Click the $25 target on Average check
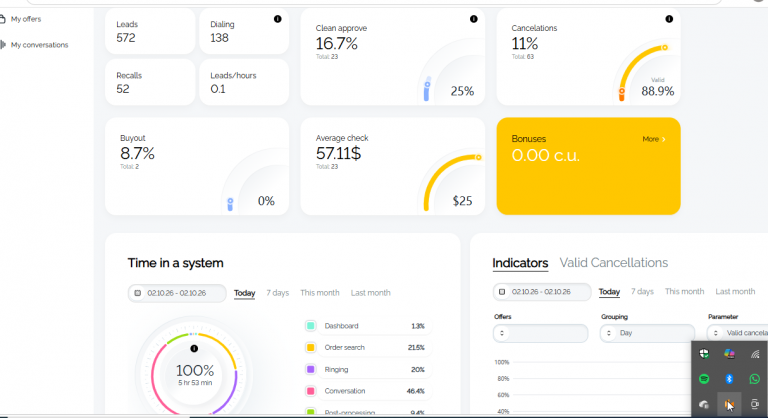Viewport: 768px width, 418px height. tap(462, 201)
